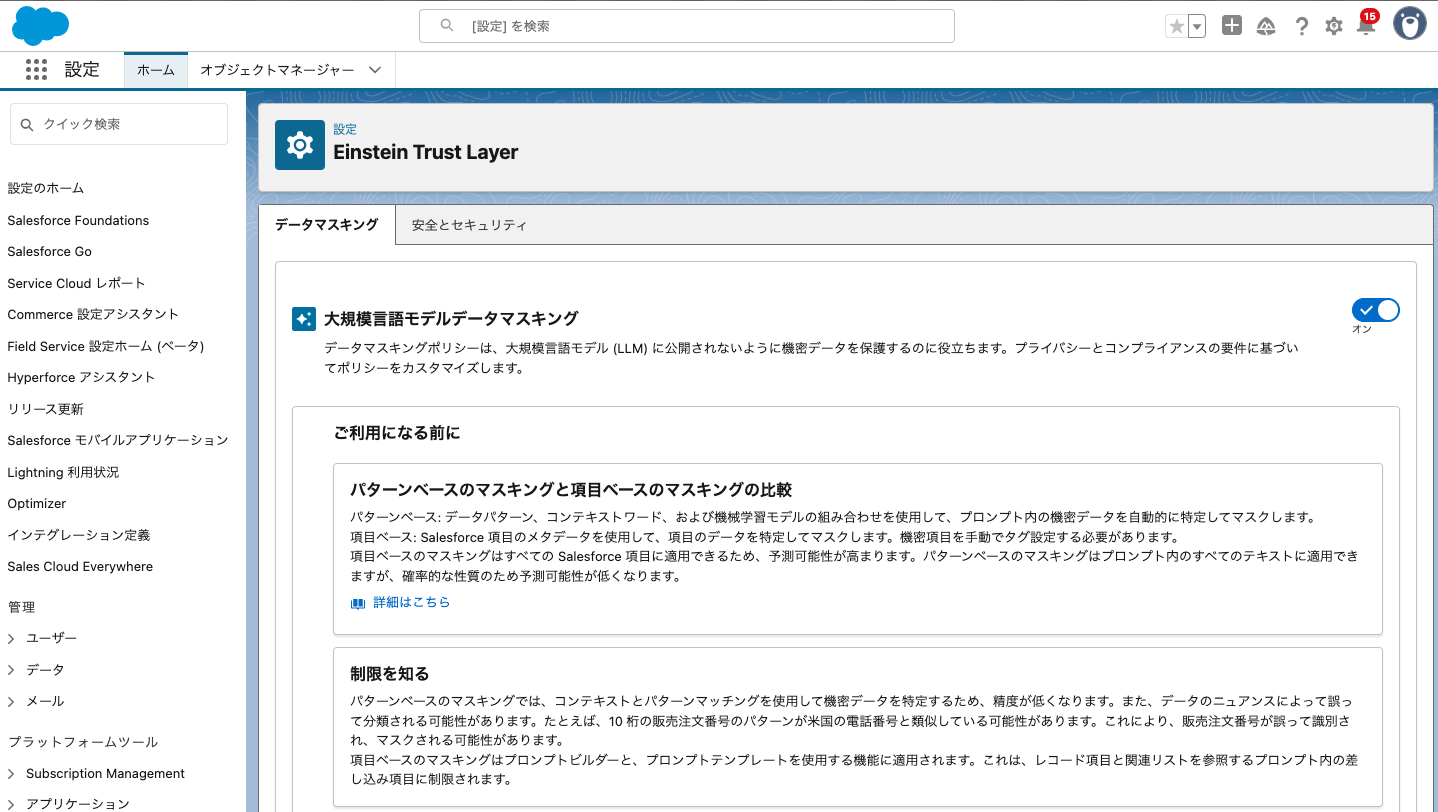Switch to the 安全とセキュリティ tab

coord(469,225)
